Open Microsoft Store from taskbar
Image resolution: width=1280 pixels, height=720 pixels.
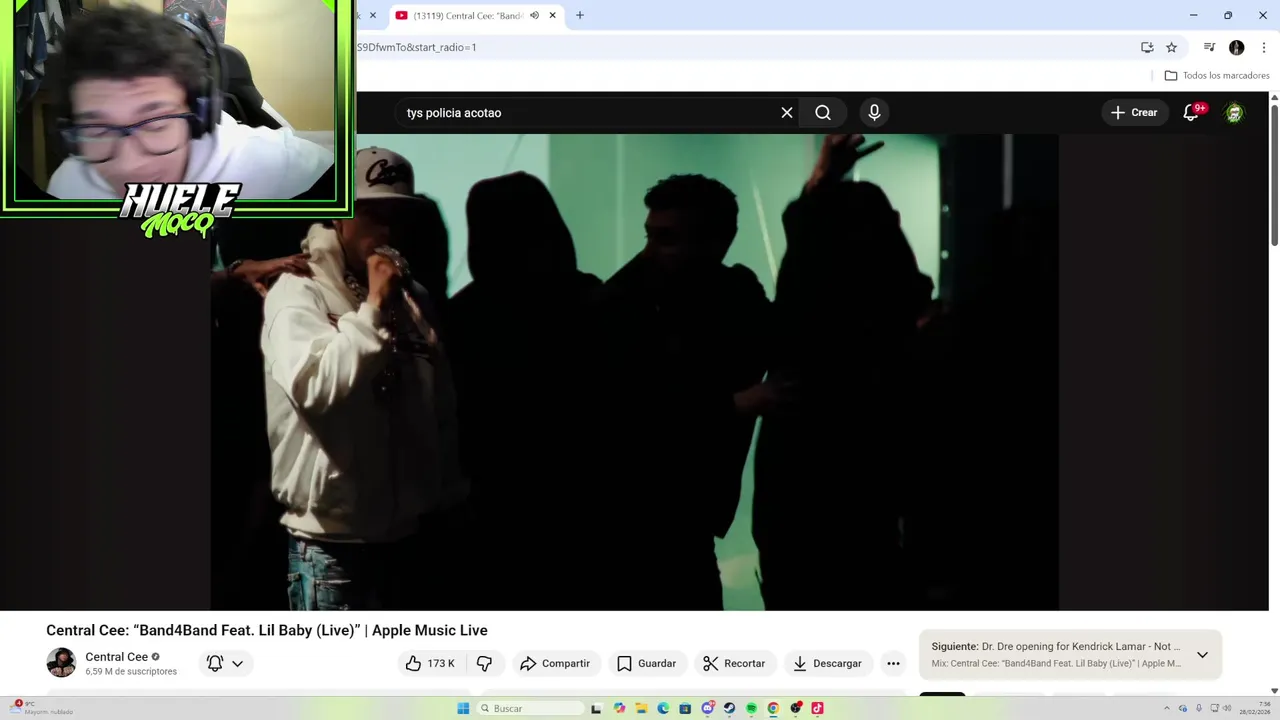[x=685, y=708]
